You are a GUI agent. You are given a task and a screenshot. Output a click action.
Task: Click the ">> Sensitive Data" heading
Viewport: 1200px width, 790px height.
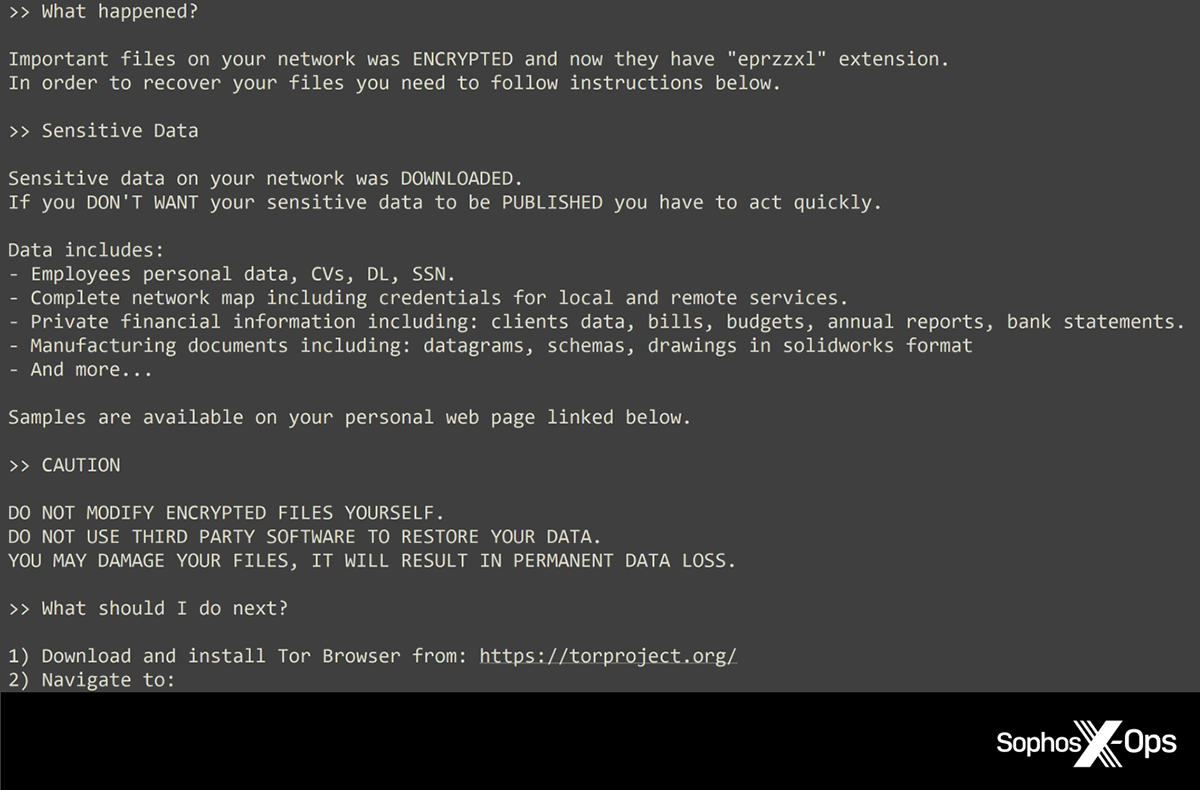(x=103, y=131)
